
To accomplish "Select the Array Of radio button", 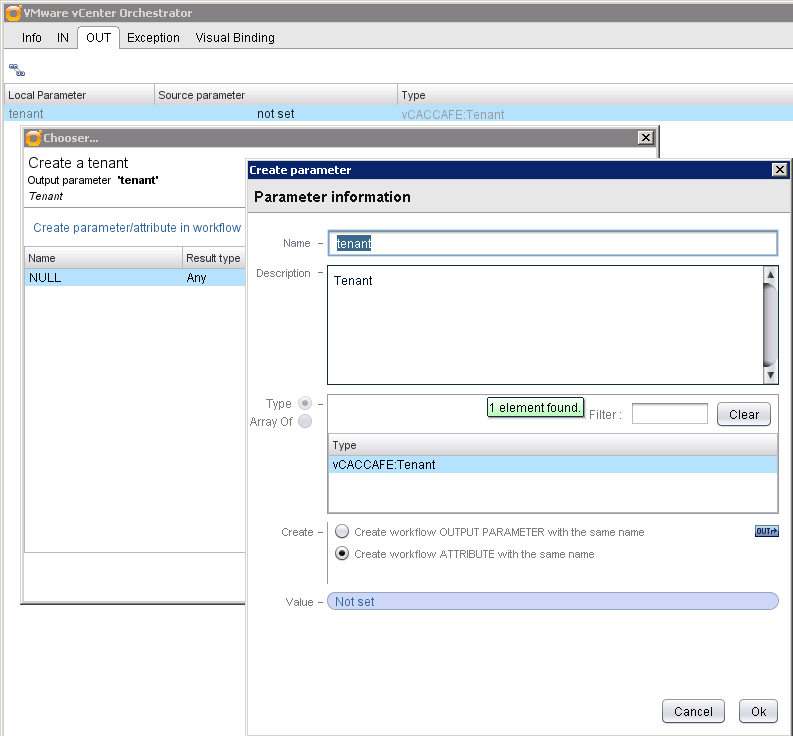I will click(x=305, y=421).
